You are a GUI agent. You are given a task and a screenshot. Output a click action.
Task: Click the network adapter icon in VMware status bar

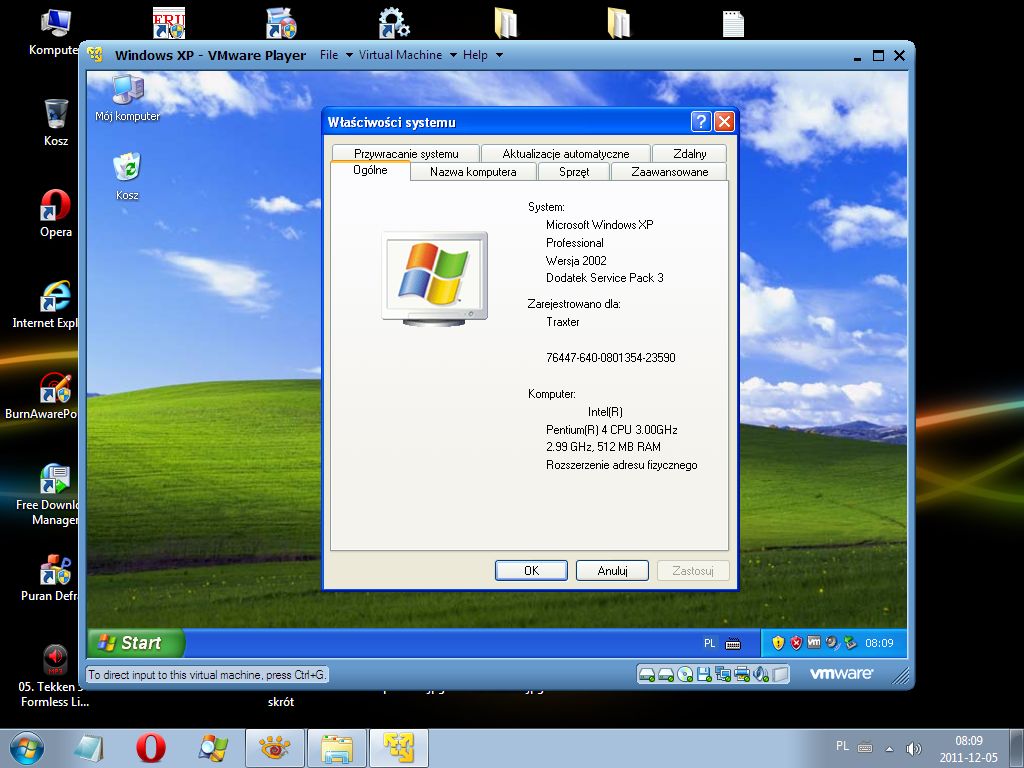click(x=722, y=675)
